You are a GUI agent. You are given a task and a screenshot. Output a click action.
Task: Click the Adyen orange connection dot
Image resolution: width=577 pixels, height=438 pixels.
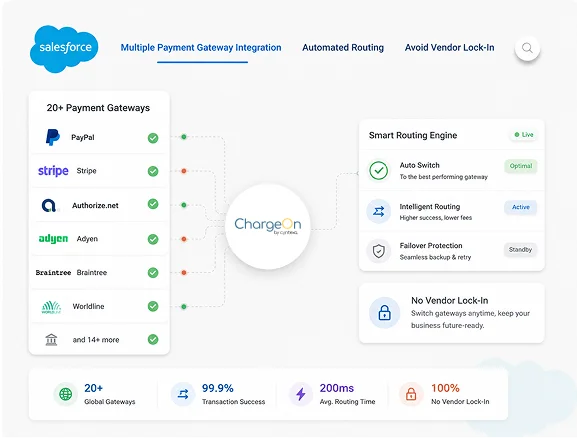[184, 239]
